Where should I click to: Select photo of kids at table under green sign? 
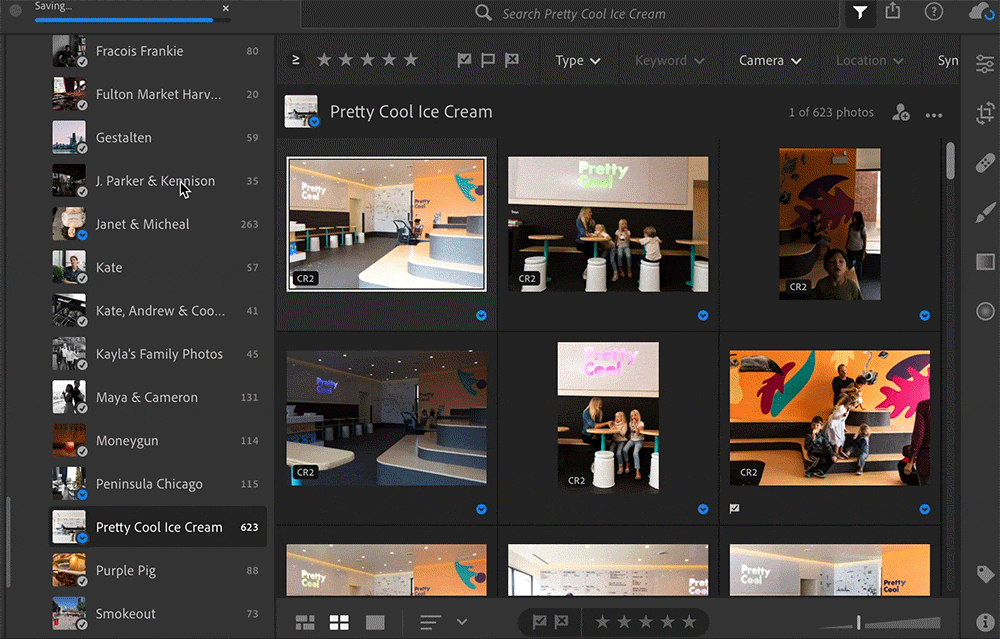click(x=608, y=224)
